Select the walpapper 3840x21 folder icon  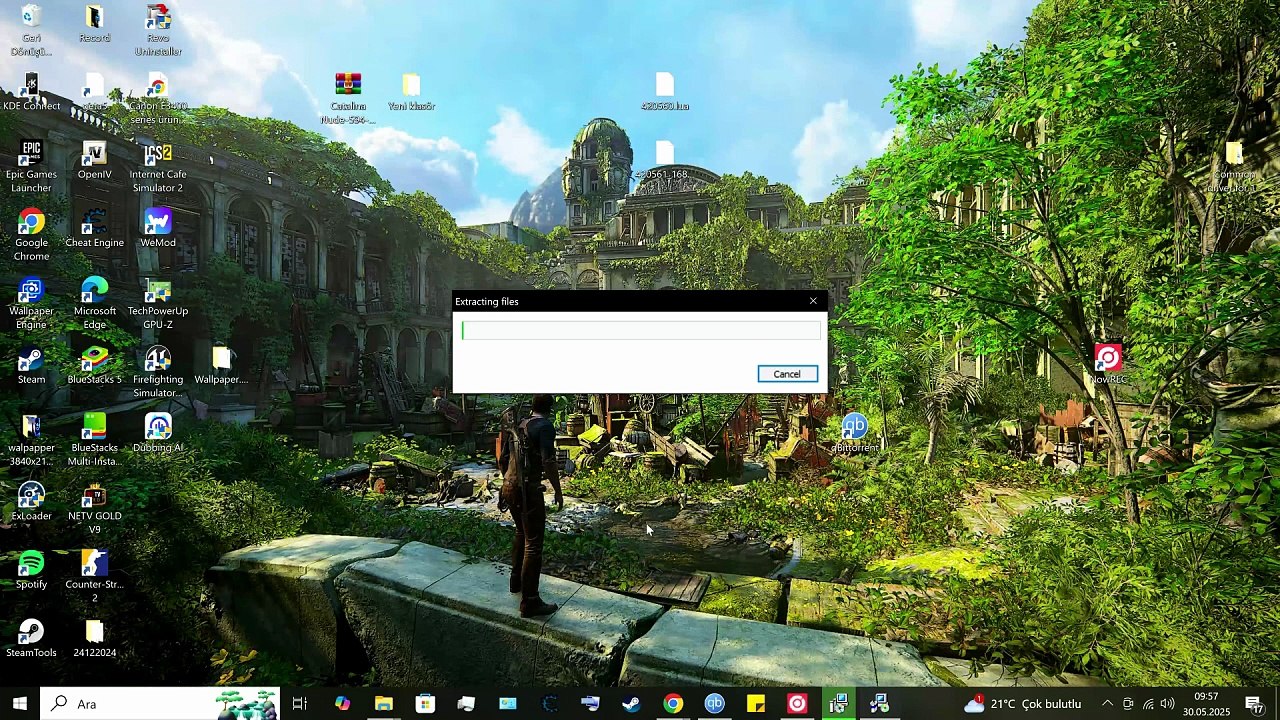[31, 440]
